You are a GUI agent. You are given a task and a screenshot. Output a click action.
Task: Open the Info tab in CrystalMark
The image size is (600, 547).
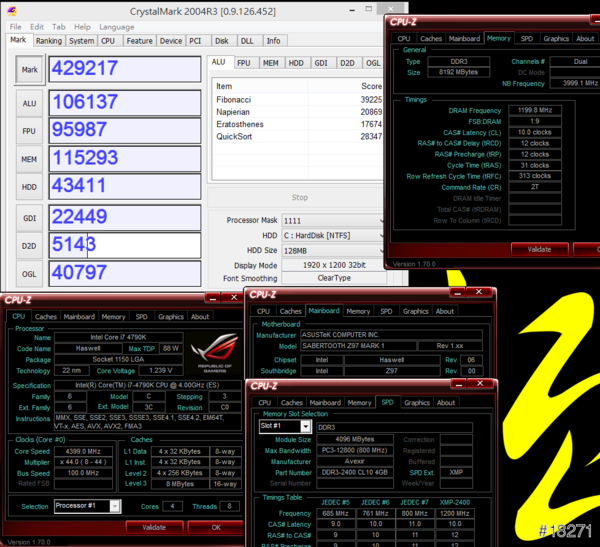[273, 41]
